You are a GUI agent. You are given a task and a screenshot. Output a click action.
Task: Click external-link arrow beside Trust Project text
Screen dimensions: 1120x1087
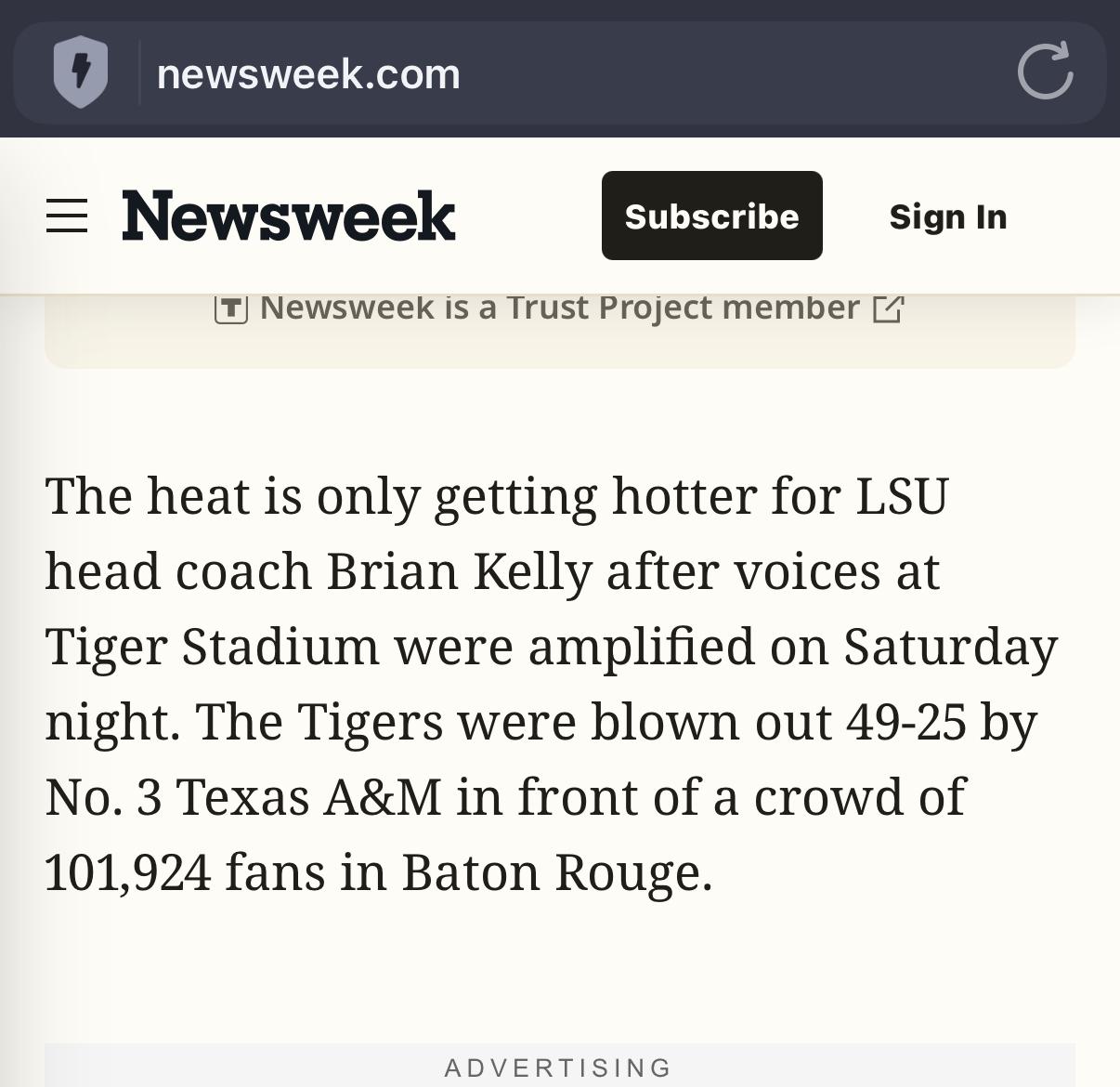pos(888,308)
